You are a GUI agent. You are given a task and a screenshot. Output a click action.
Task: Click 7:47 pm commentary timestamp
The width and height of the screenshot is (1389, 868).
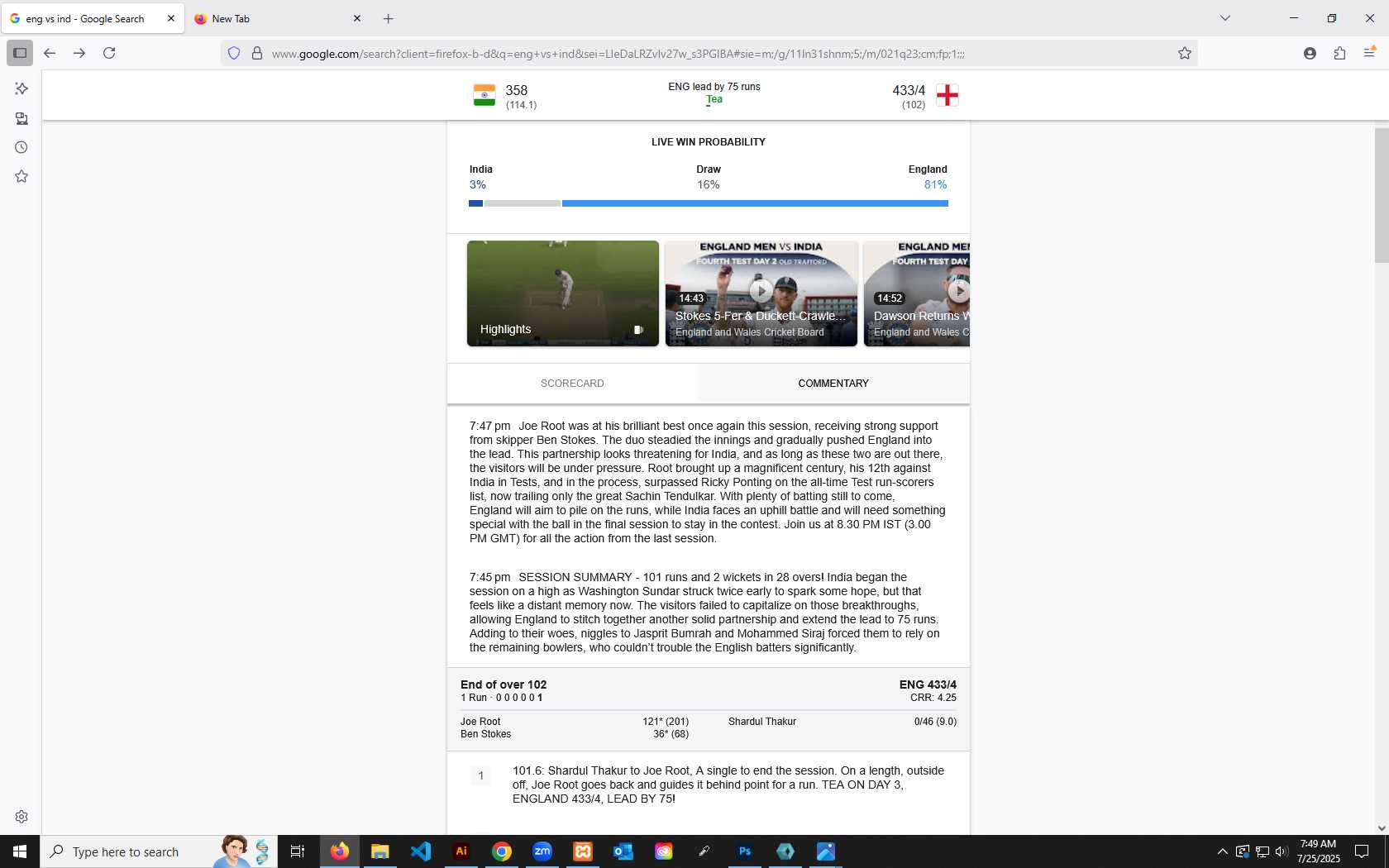click(490, 426)
